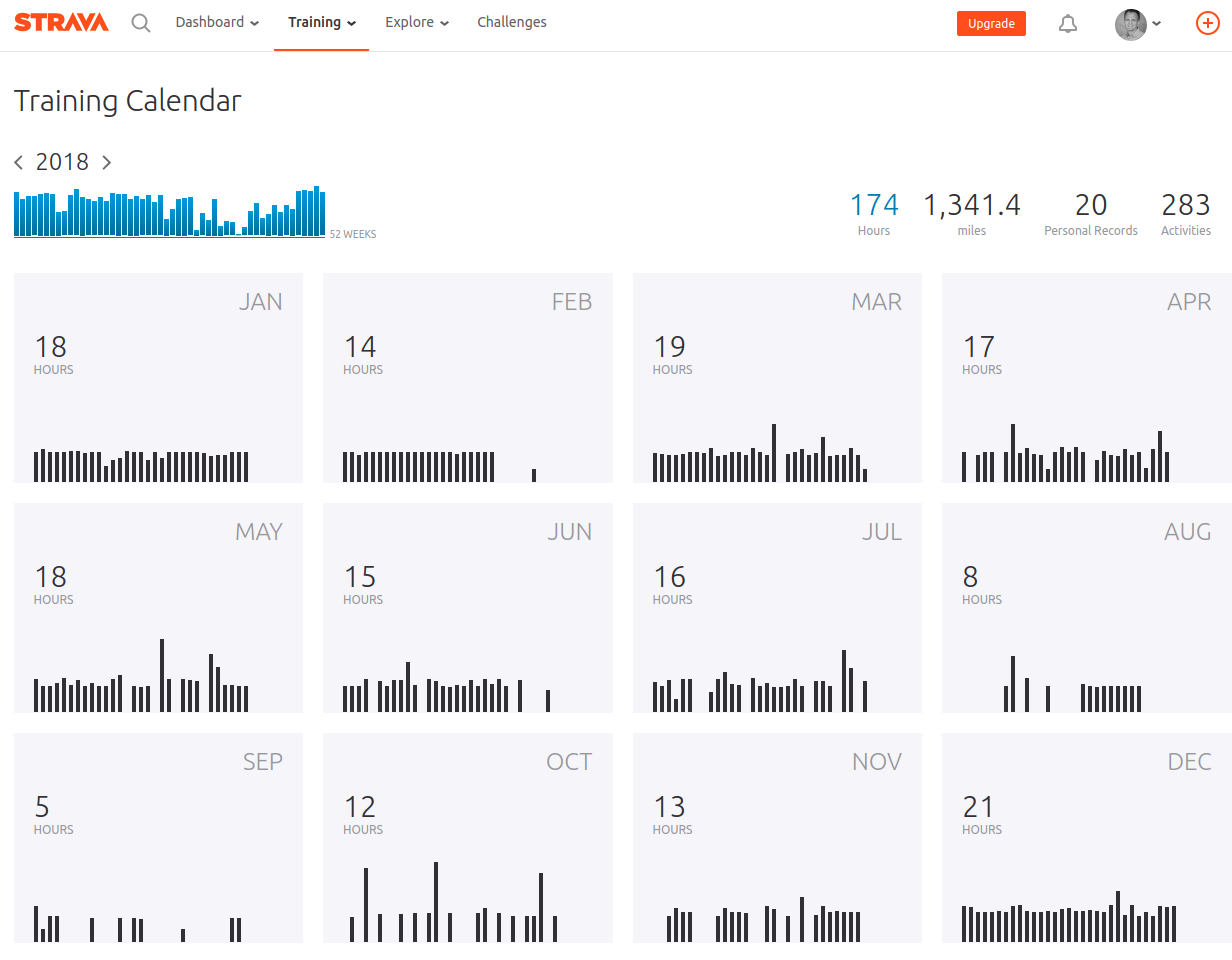Click the Strava logo
Viewport: 1232px width, 960px height.
tap(61, 22)
